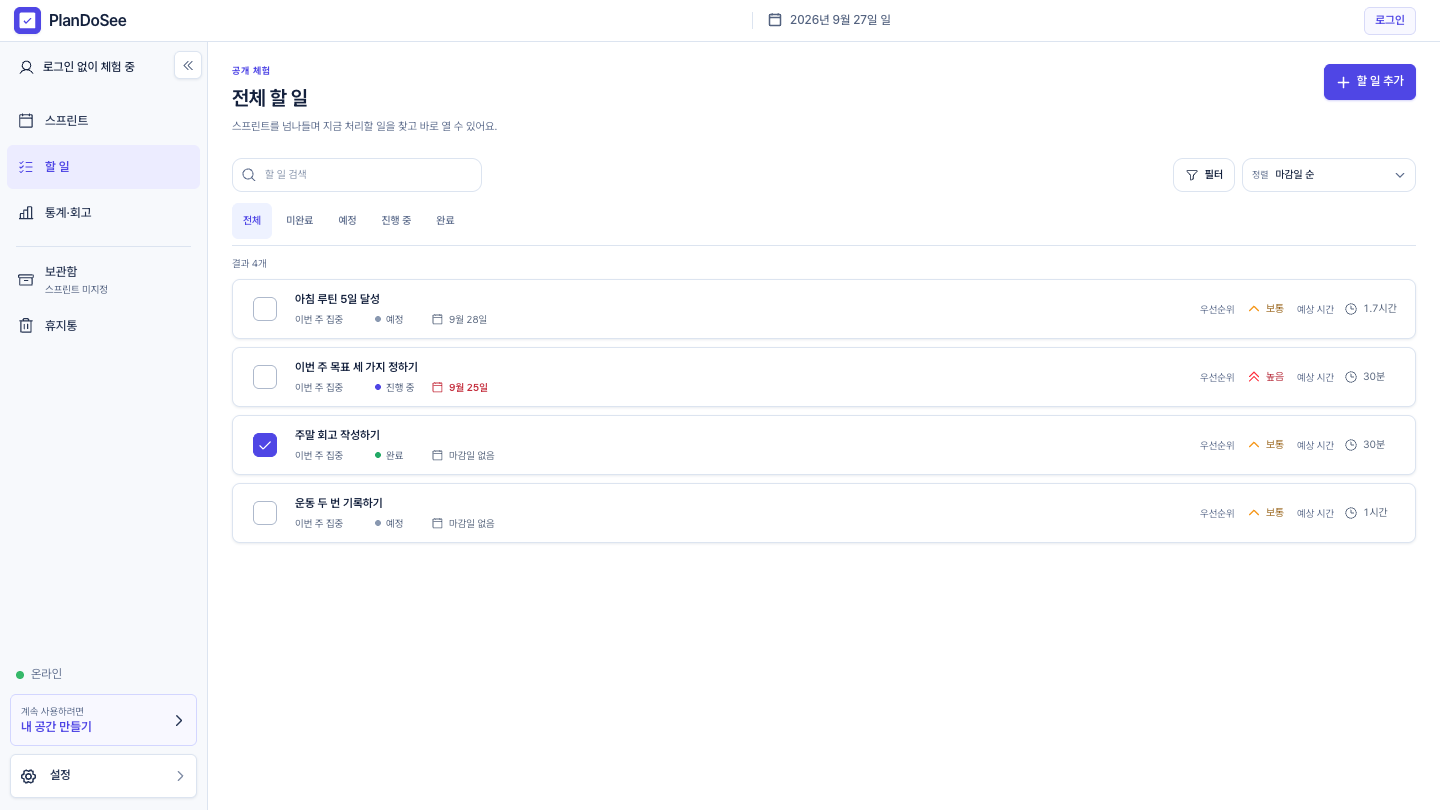Screen dimensions: 1440x810
Task: Click the title 운동 두 번 기록하기
Action: (339, 503)
